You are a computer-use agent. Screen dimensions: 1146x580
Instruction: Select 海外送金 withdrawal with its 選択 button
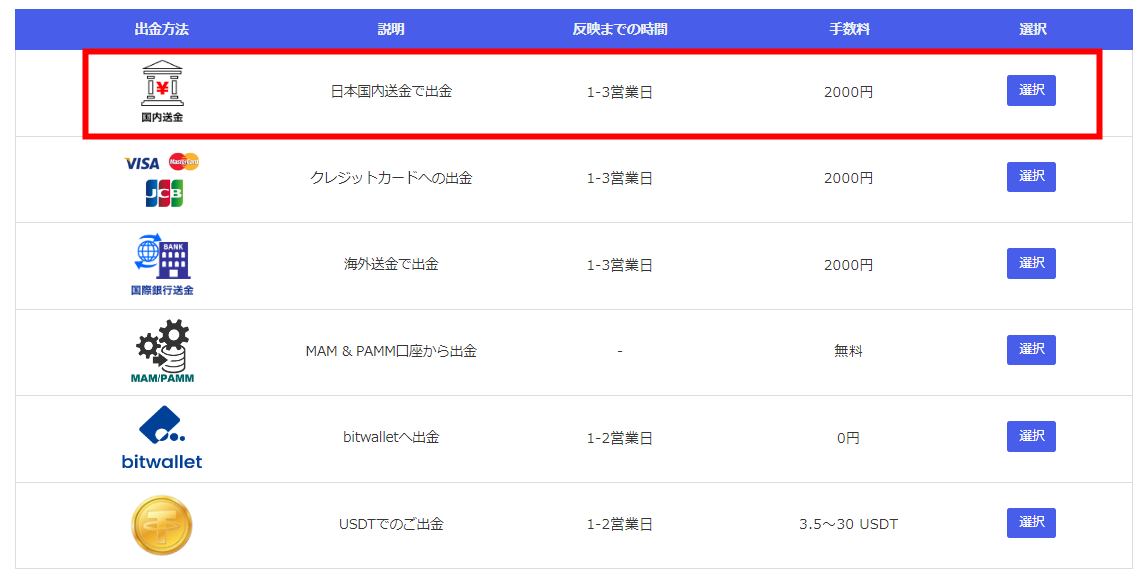click(x=1031, y=264)
